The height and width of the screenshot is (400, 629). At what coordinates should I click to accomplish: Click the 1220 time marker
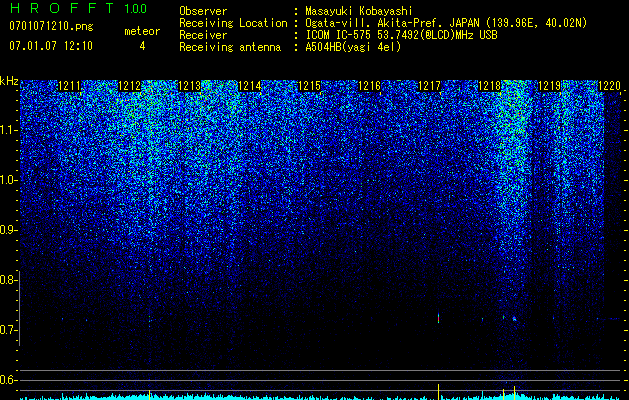(x=609, y=86)
